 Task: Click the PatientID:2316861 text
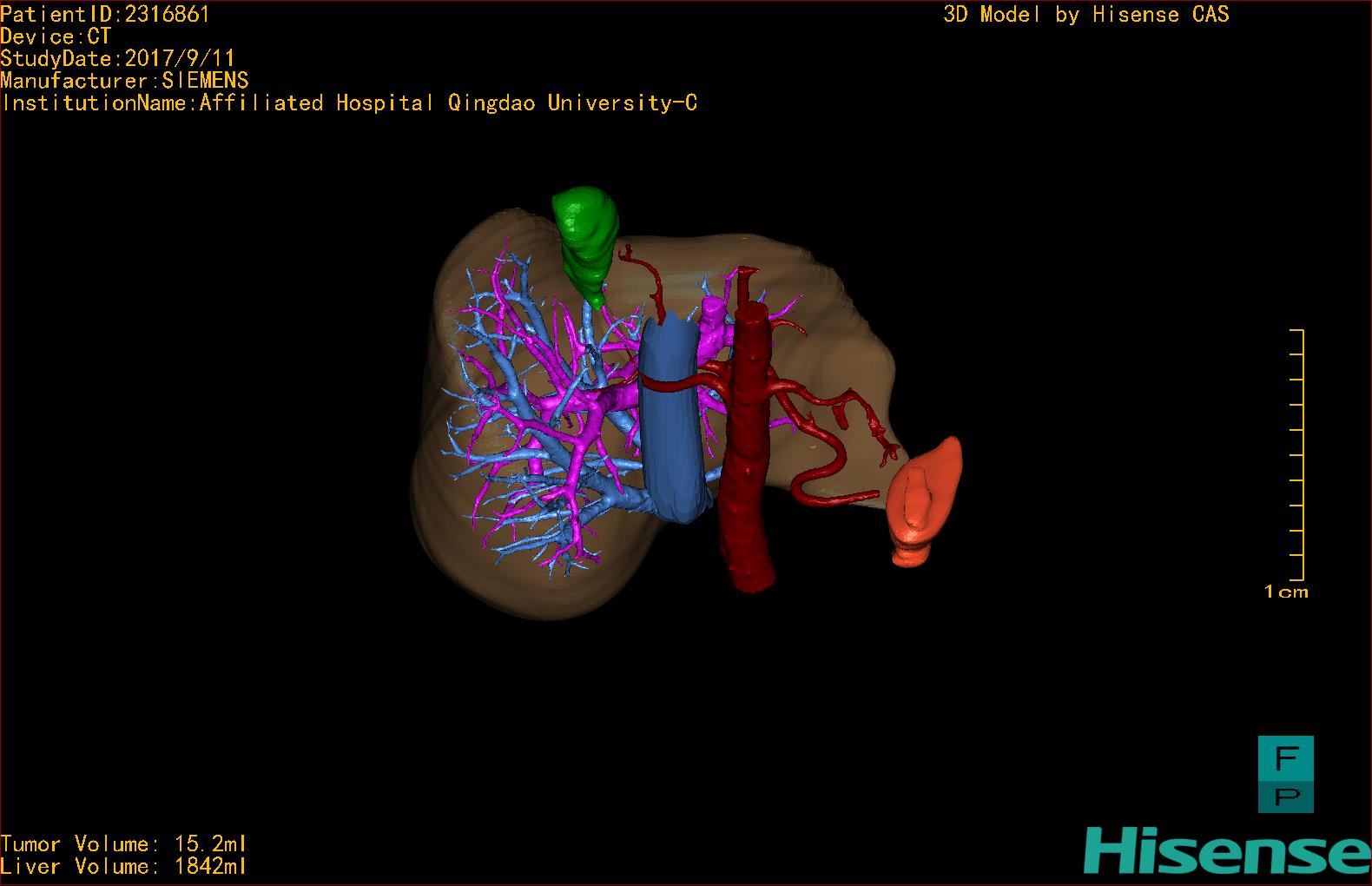pyautogui.click(x=105, y=14)
